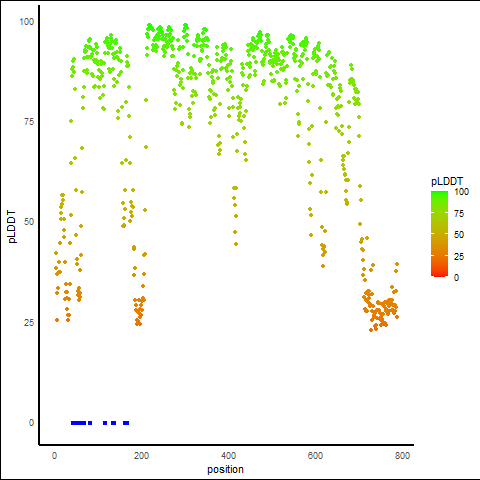Click x-axis tick label 200
The image size is (480, 480).
(x=141, y=456)
